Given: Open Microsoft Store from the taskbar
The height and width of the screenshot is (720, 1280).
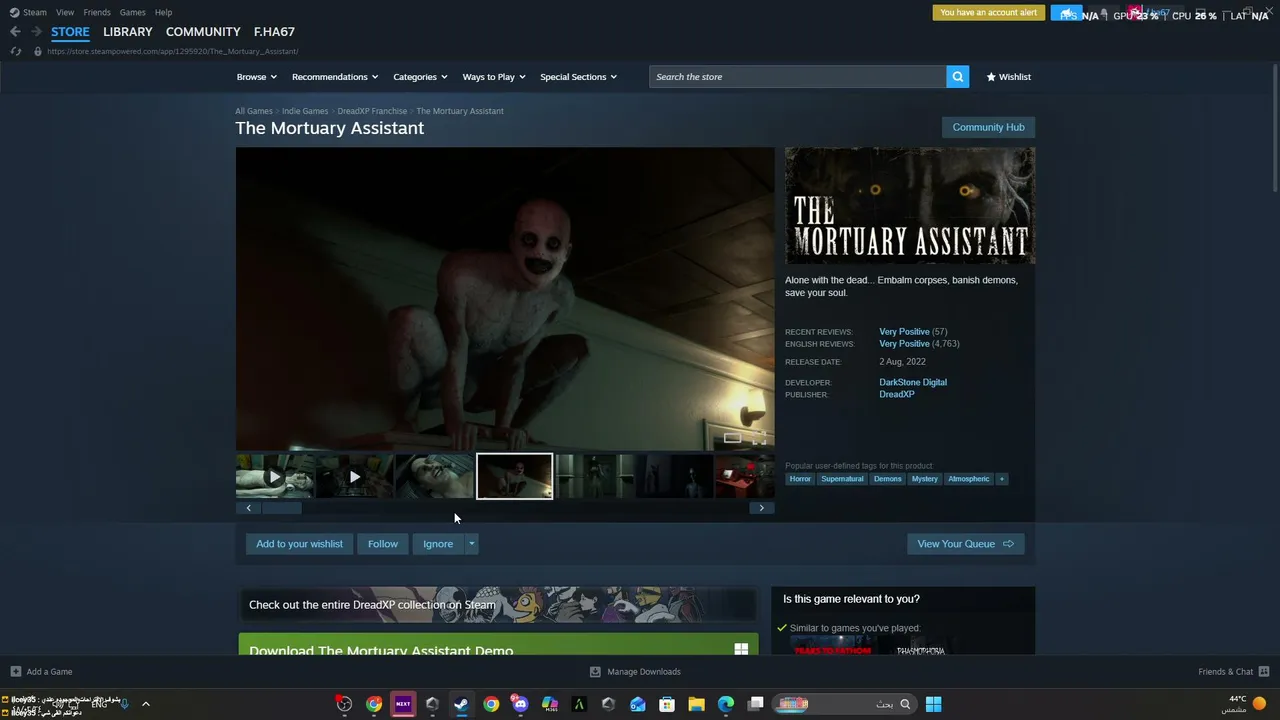Looking at the screenshot, I should [667, 704].
